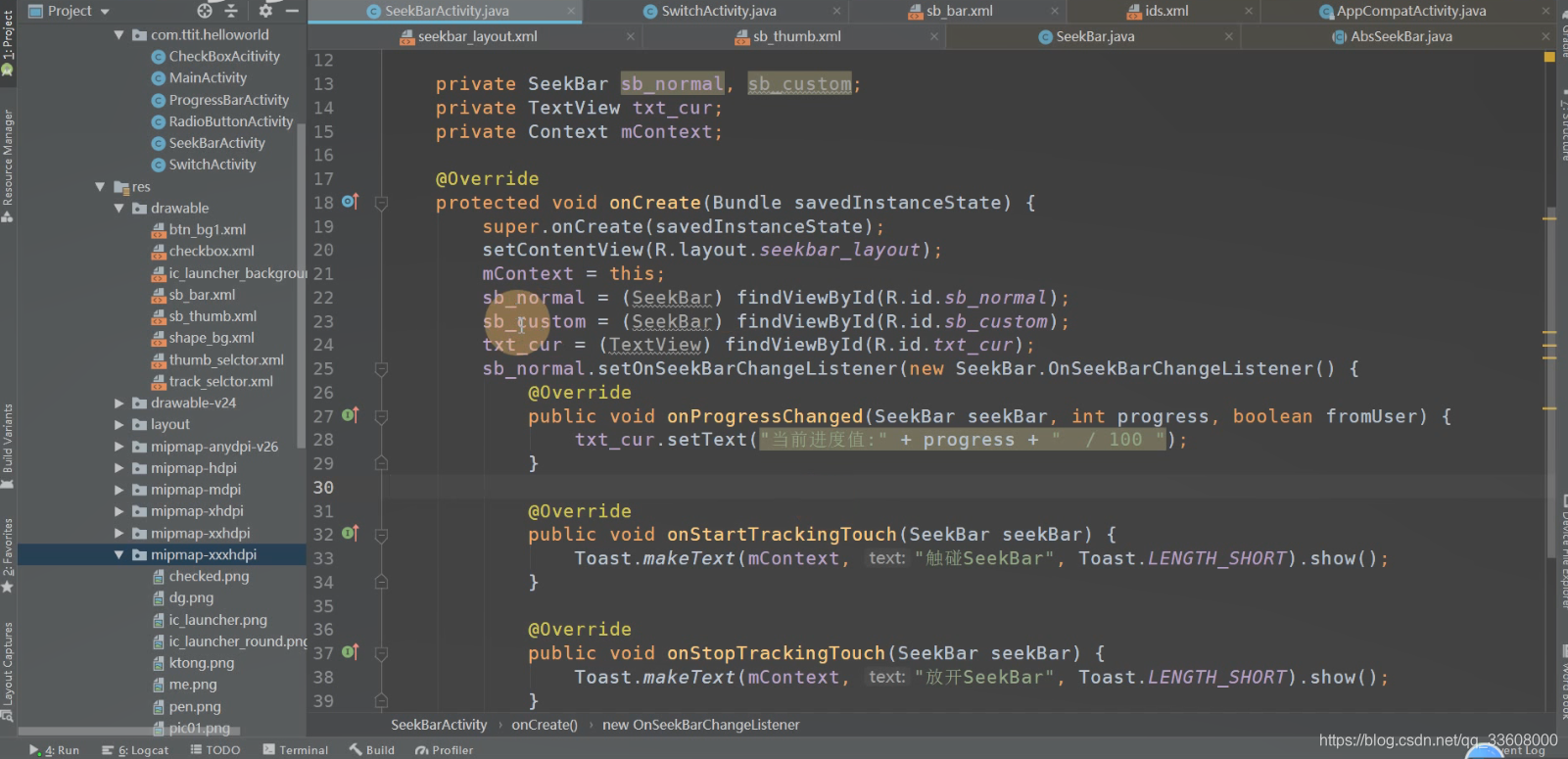Expand the mipmap-mdpi folder
Screen dimensions: 1568x759
(119, 490)
